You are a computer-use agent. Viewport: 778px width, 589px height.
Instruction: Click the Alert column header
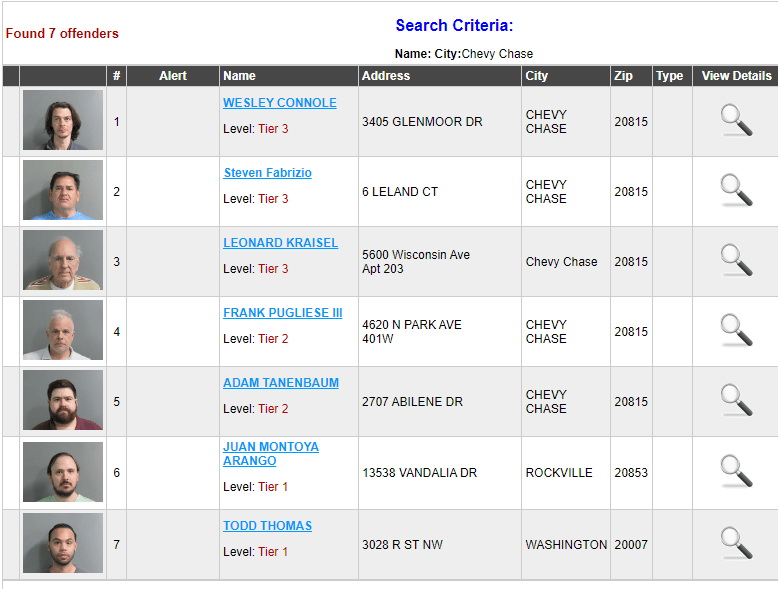coord(173,76)
